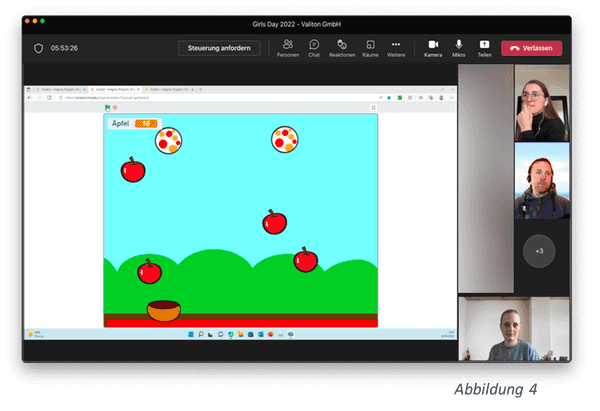Click the Teilen share screen icon
Image resolution: width=600 pixels, height=411 pixels.
485,47
